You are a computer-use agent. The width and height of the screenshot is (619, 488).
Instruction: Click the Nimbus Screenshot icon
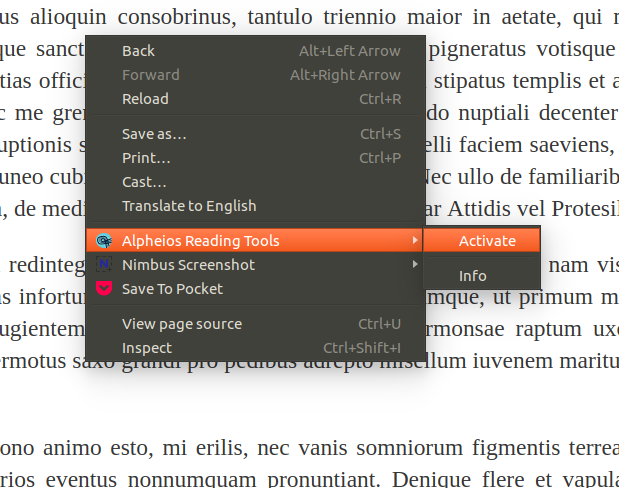point(104,264)
